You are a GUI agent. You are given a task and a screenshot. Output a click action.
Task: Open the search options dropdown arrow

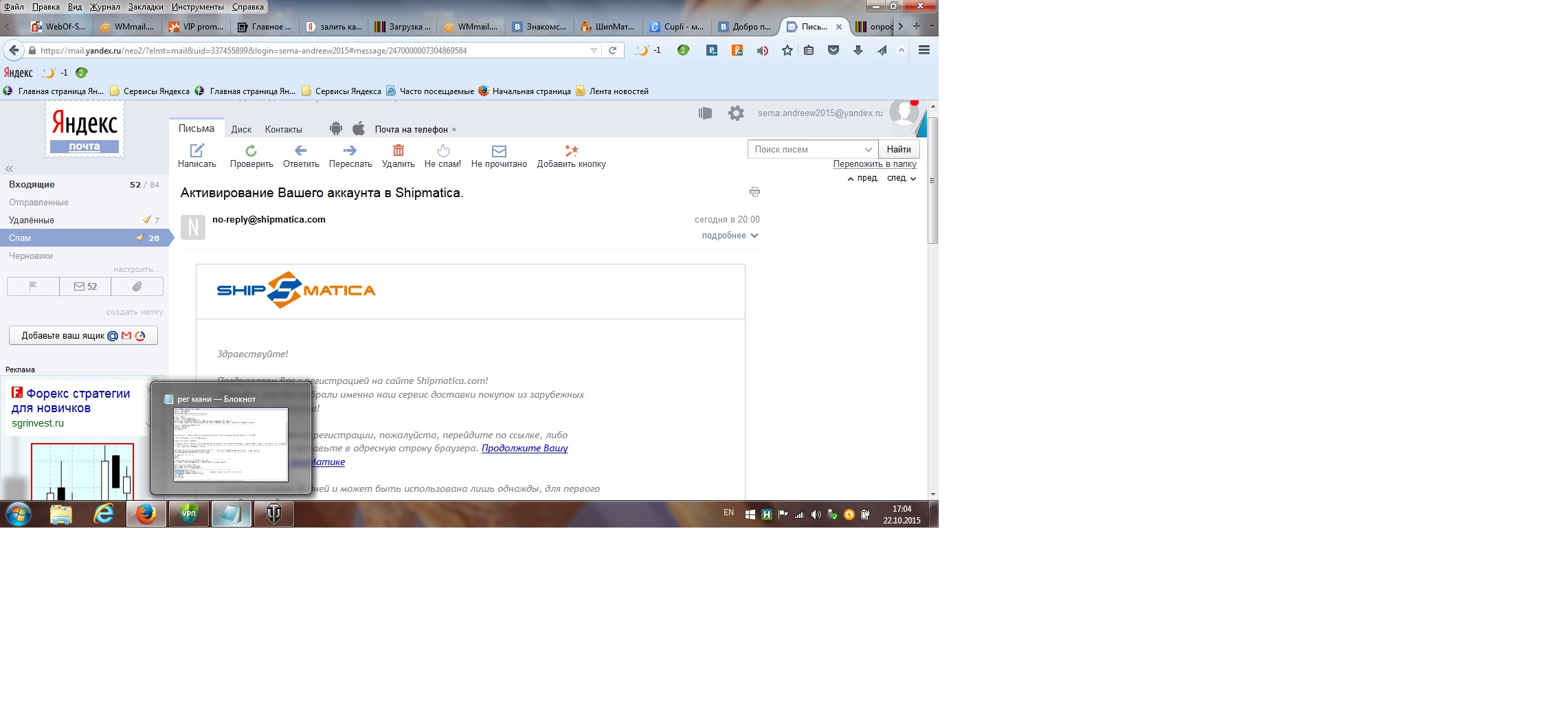coord(869,149)
